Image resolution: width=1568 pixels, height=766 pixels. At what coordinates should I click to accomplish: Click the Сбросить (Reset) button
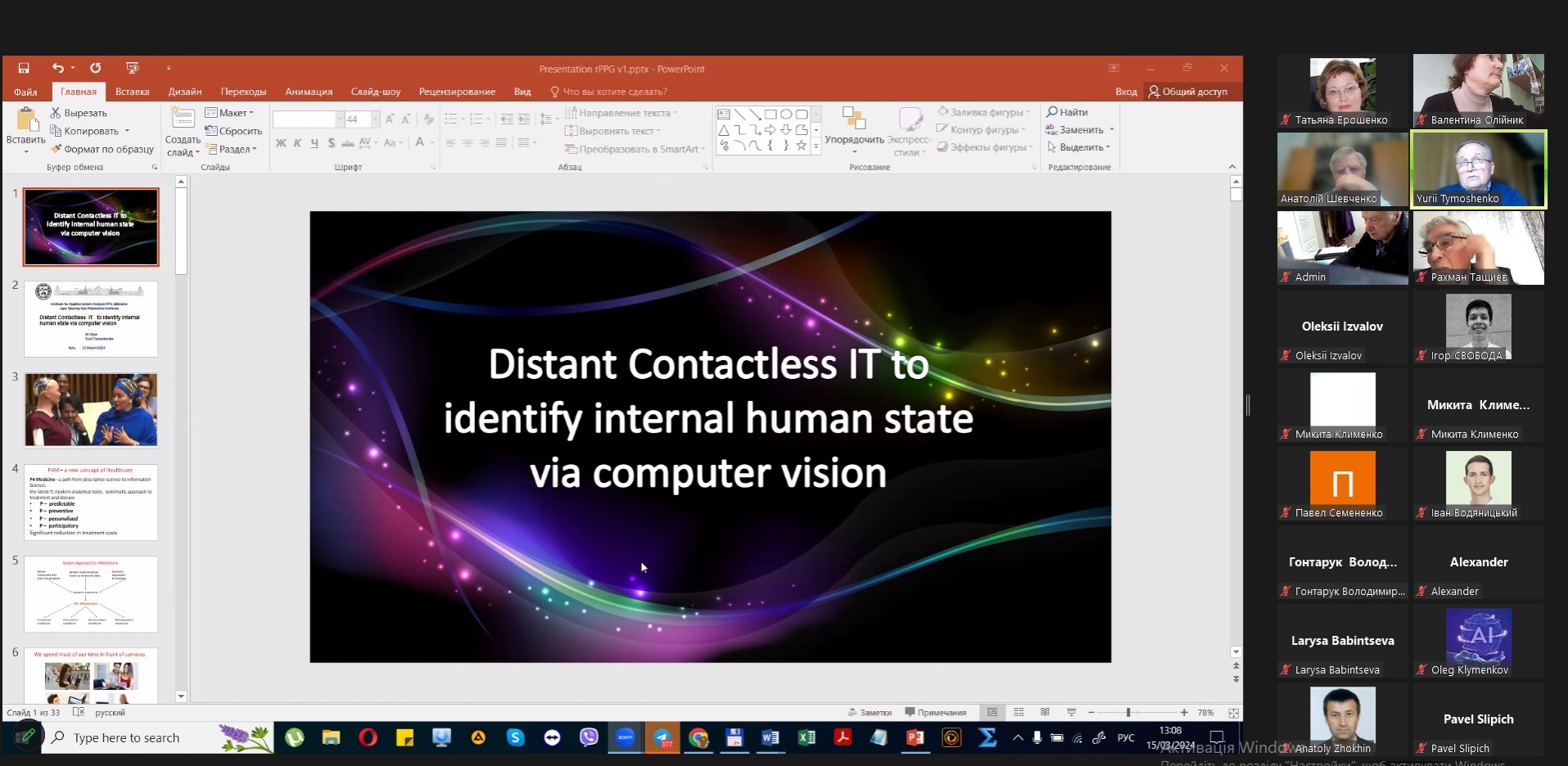(234, 131)
